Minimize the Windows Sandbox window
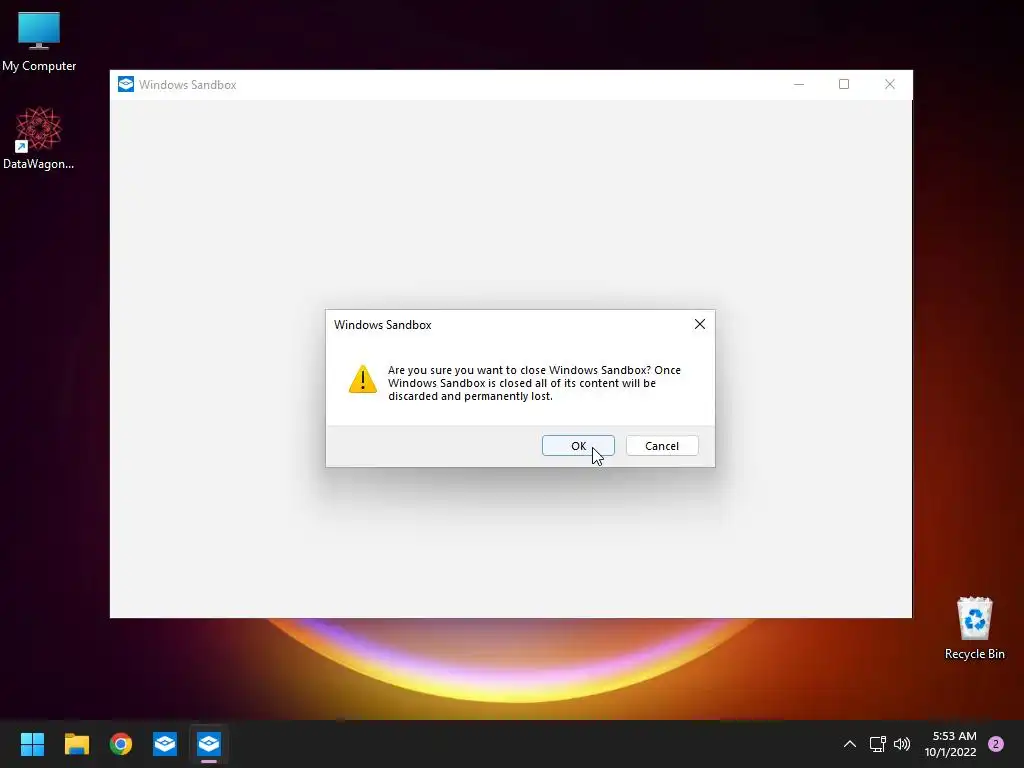1024x768 pixels. 799,84
